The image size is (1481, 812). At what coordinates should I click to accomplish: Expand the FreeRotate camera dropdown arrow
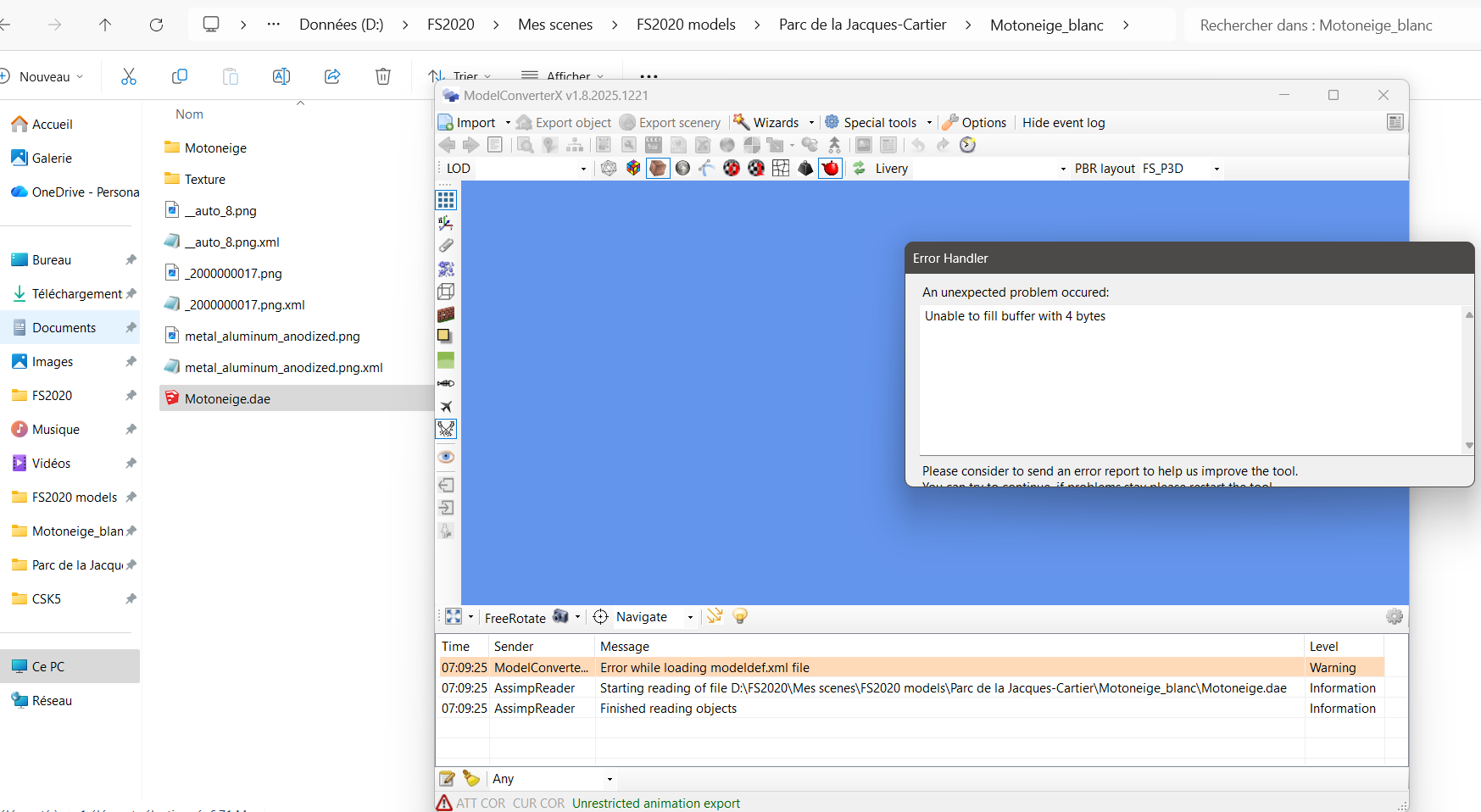click(x=577, y=617)
